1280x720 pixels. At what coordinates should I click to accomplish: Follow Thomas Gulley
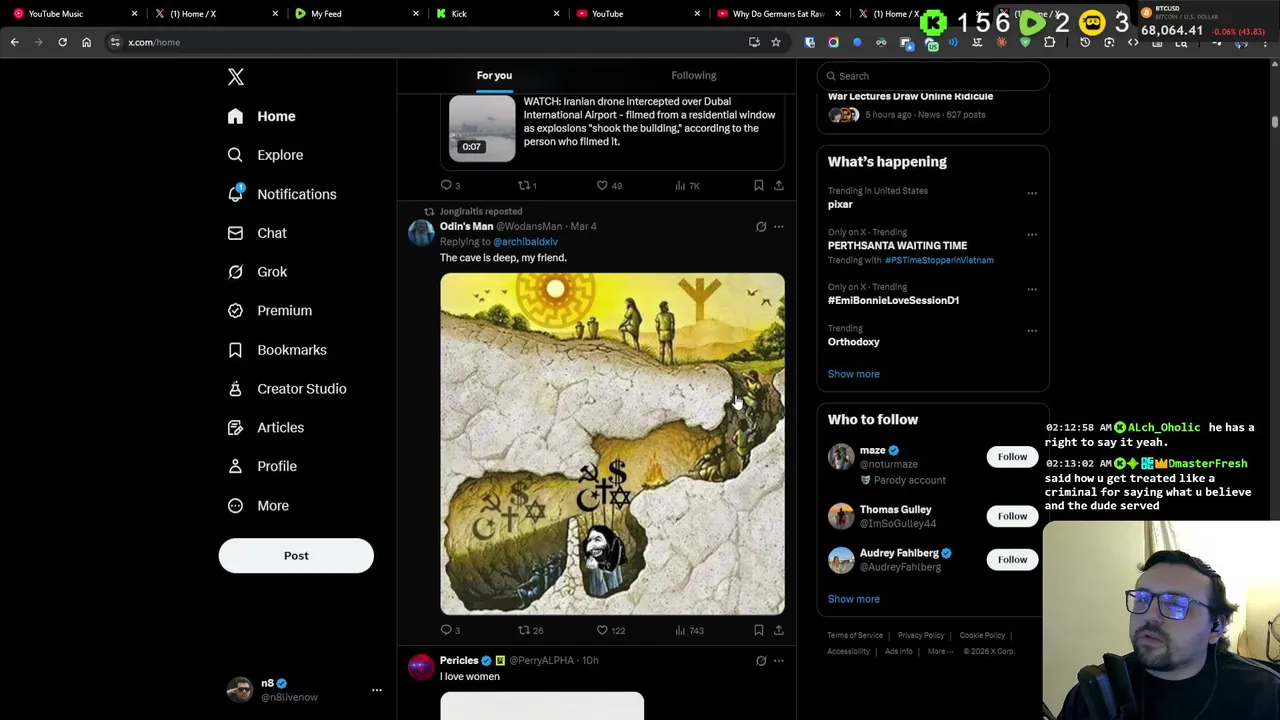(1012, 516)
